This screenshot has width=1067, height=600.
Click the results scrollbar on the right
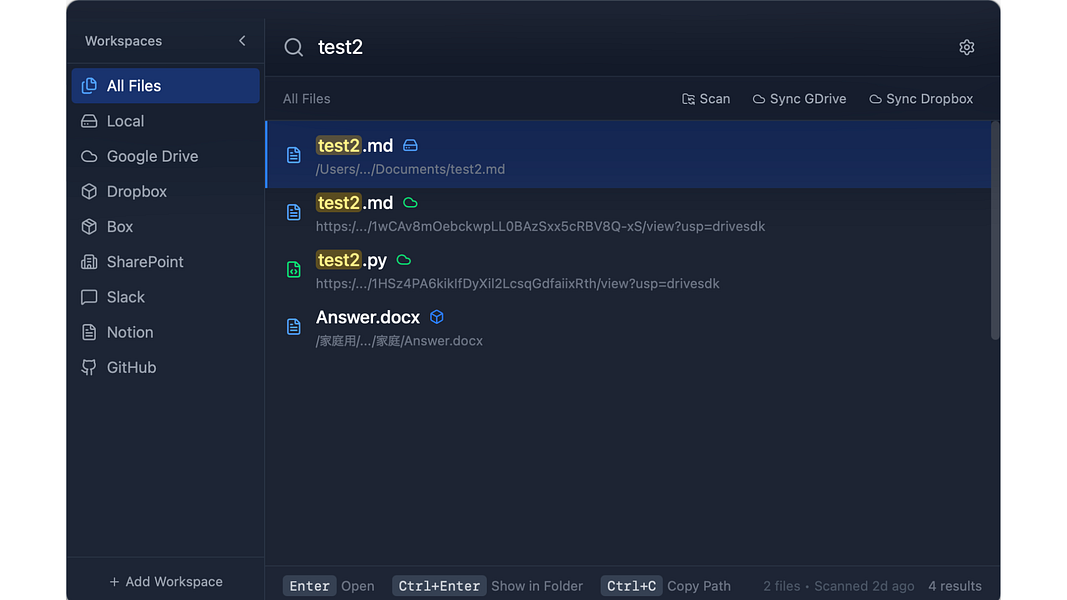994,220
